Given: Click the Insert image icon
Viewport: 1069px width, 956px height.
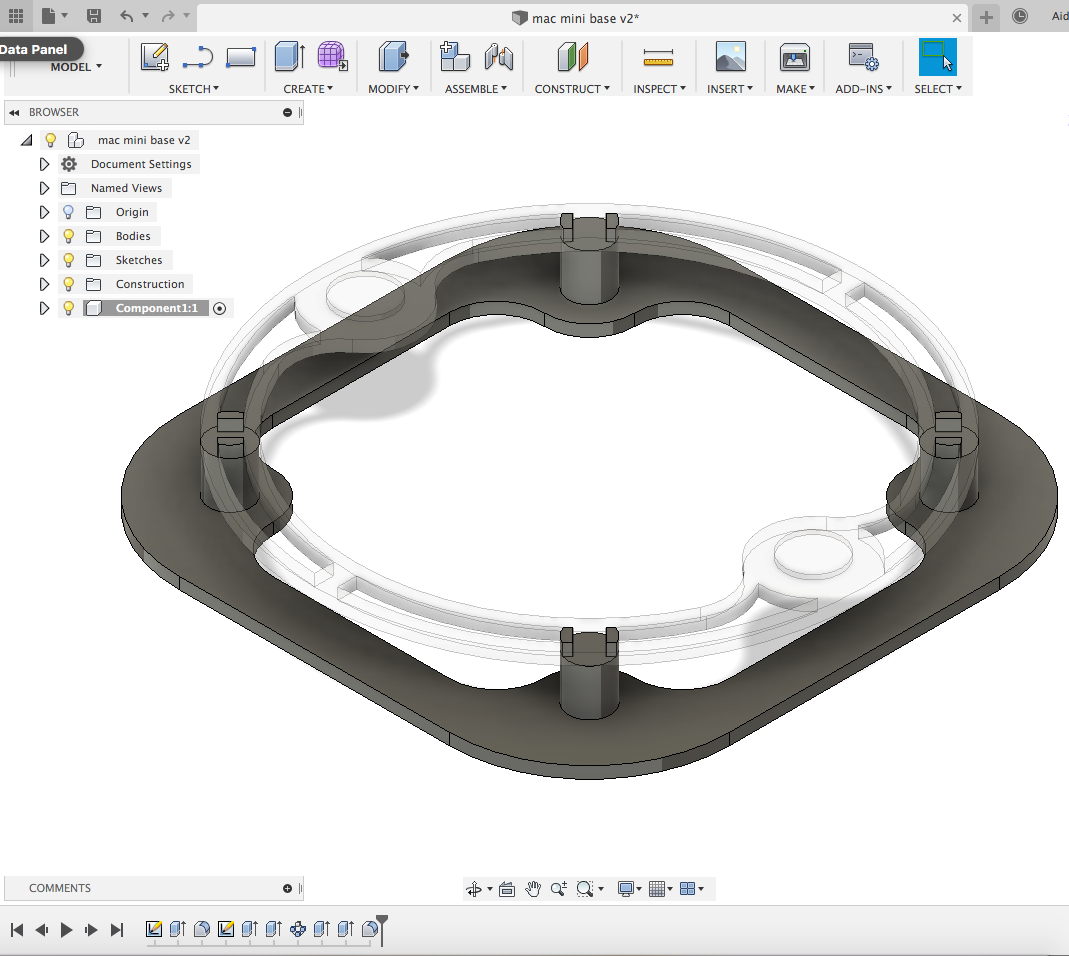Looking at the screenshot, I should click(730, 57).
